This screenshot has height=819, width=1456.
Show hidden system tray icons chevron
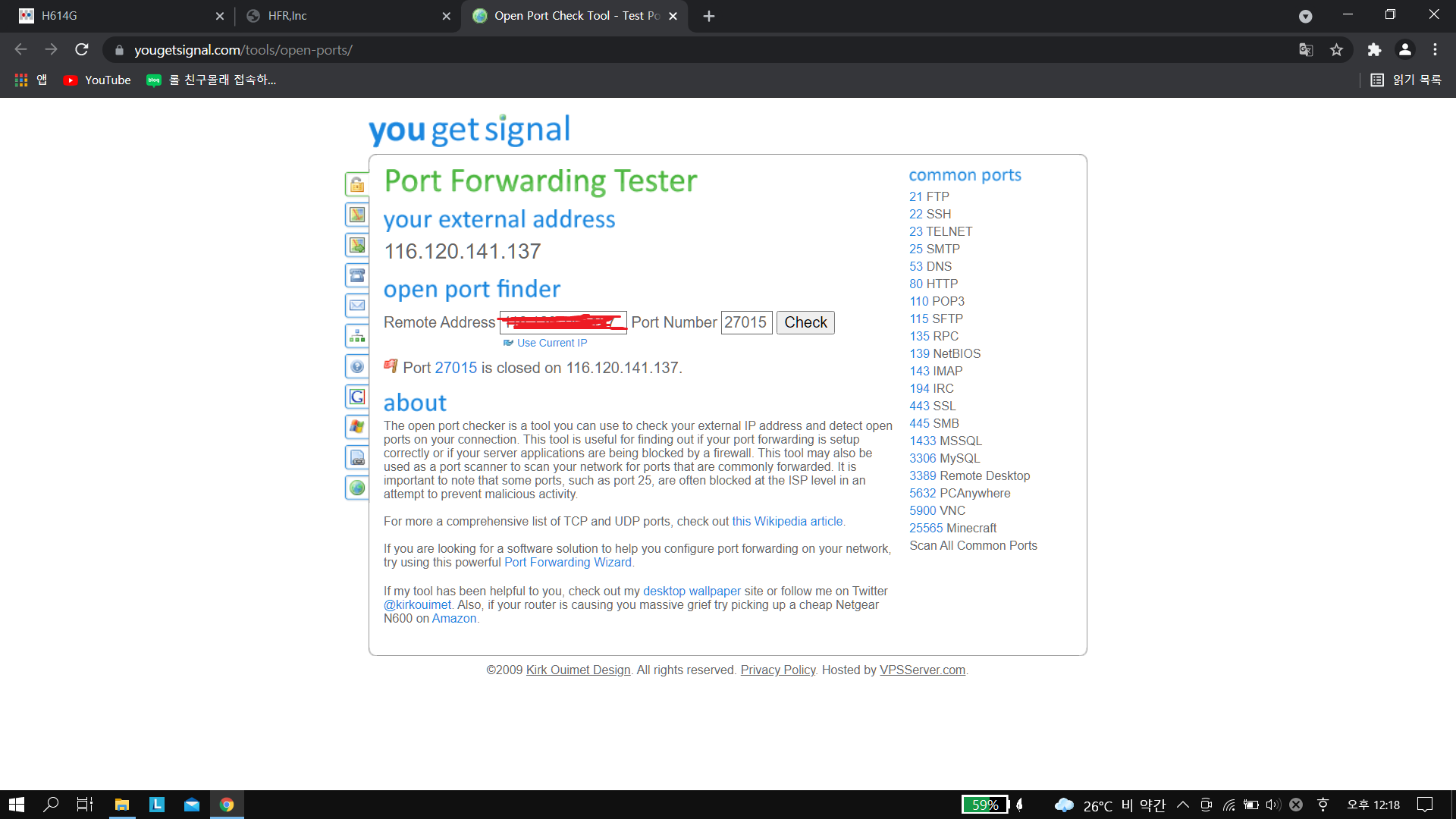pyautogui.click(x=1183, y=805)
